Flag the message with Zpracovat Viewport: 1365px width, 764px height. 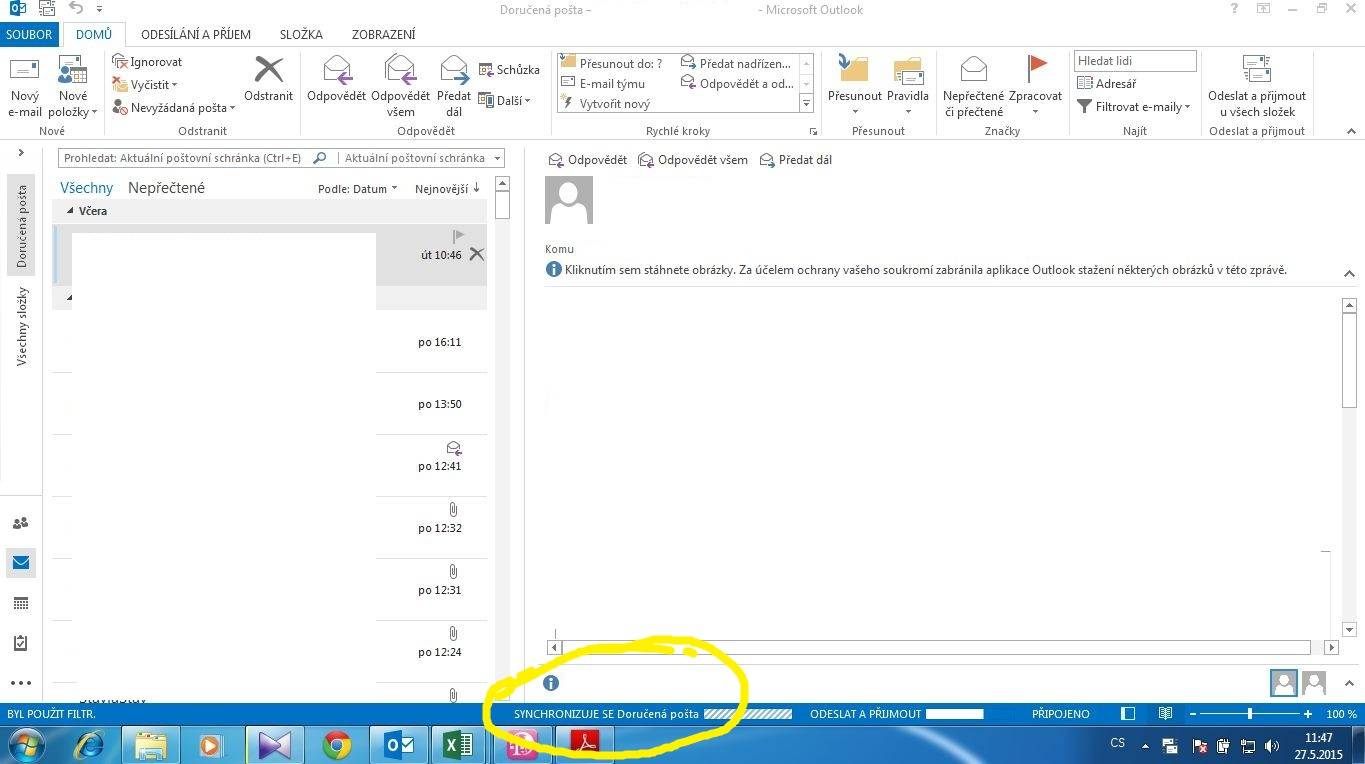point(1035,87)
